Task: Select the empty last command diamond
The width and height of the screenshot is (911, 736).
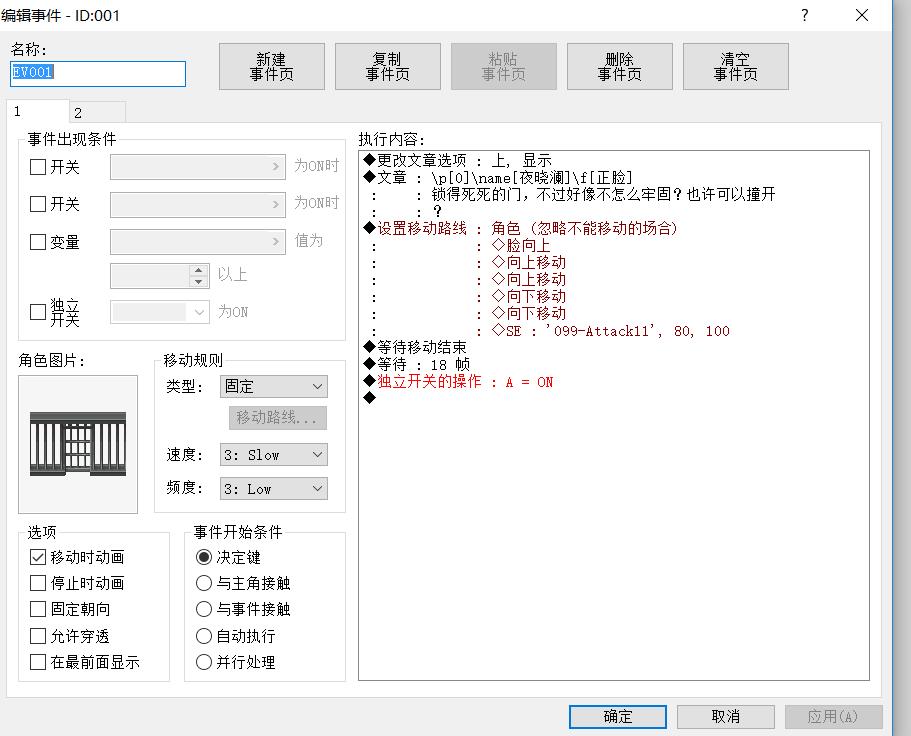Action: (370, 398)
